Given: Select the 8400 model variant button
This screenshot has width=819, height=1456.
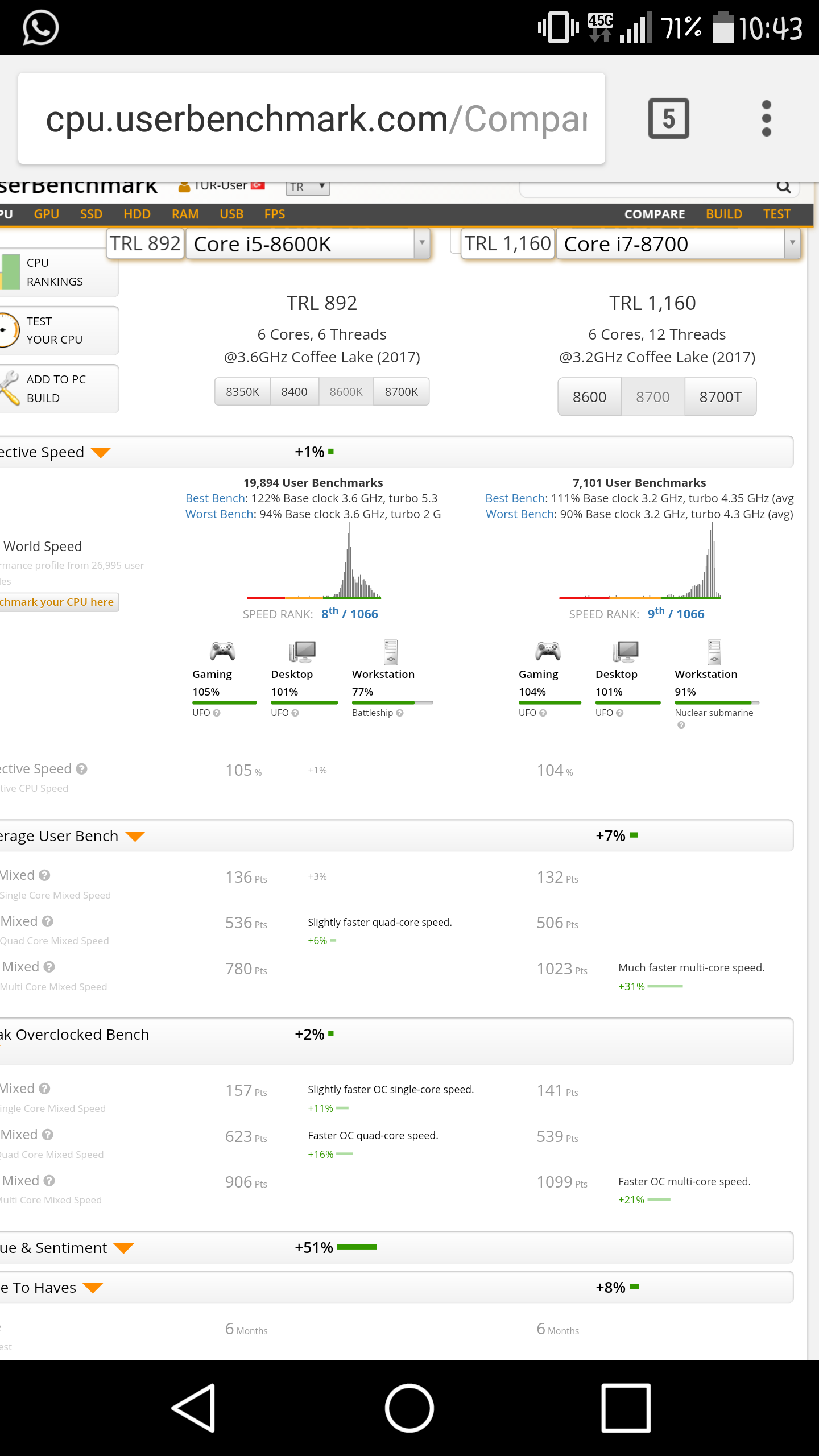Looking at the screenshot, I should click(294, 391).
